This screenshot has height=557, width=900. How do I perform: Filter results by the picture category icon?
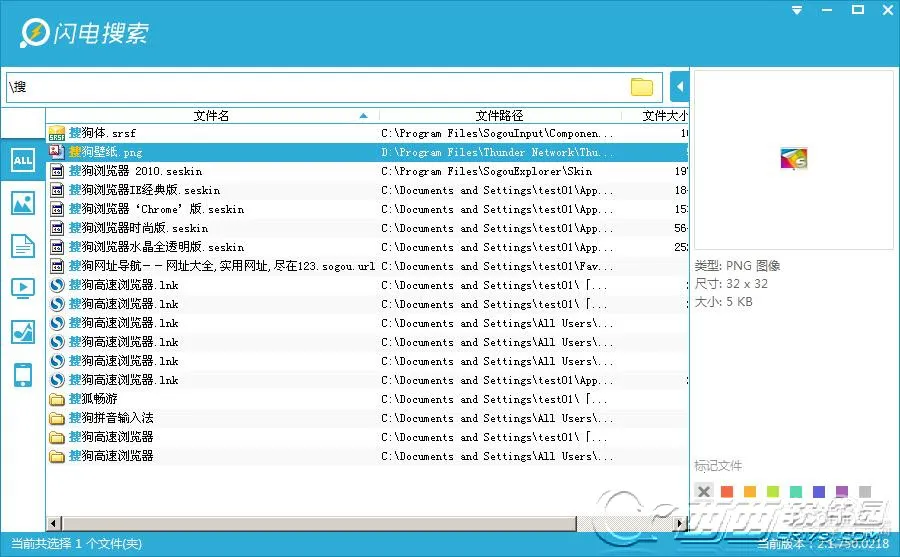pyautogui.click(x=22, y=203)
